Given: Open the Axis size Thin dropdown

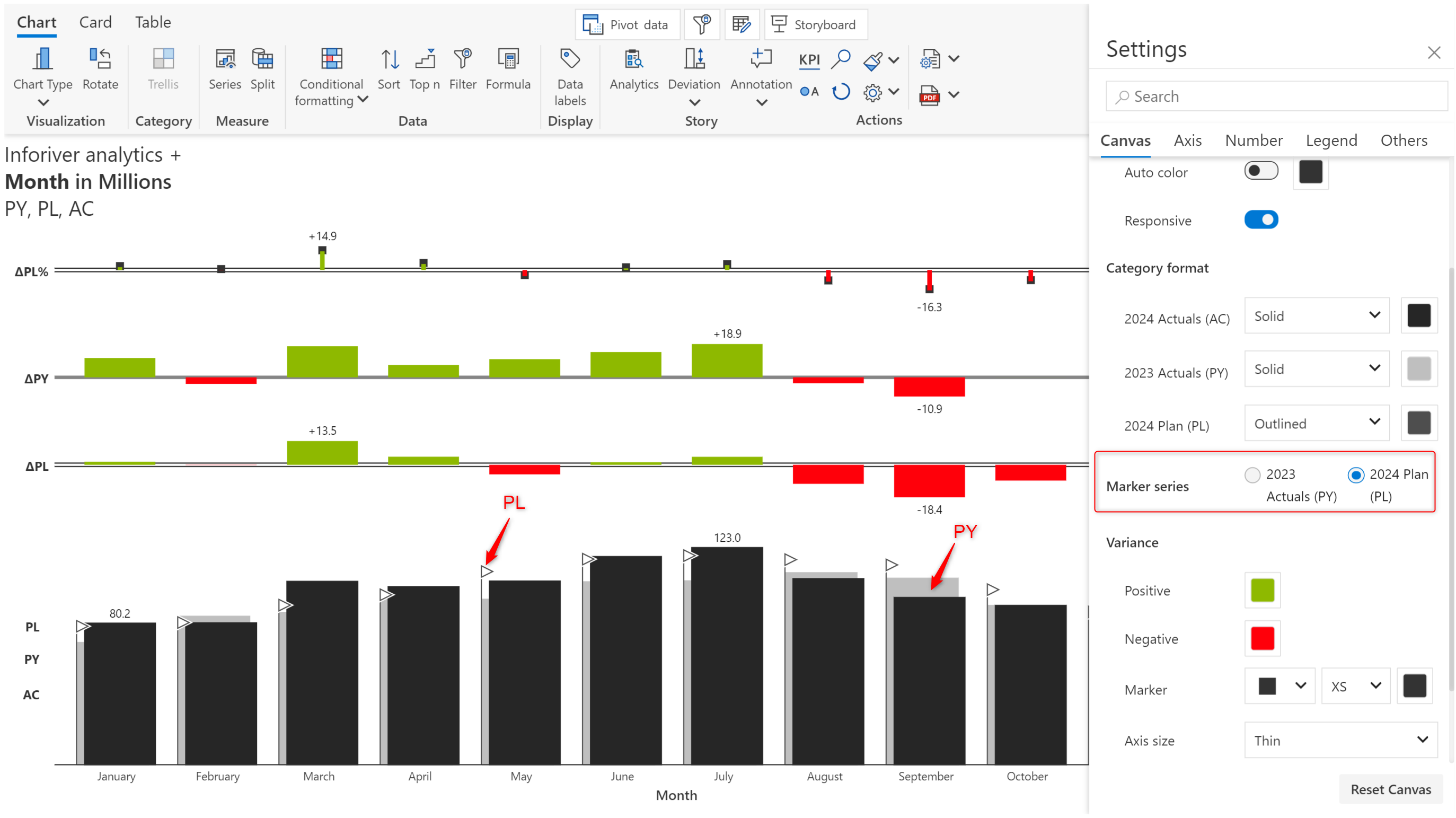Looking at the screenshot, I should (x=1340, y=740).
